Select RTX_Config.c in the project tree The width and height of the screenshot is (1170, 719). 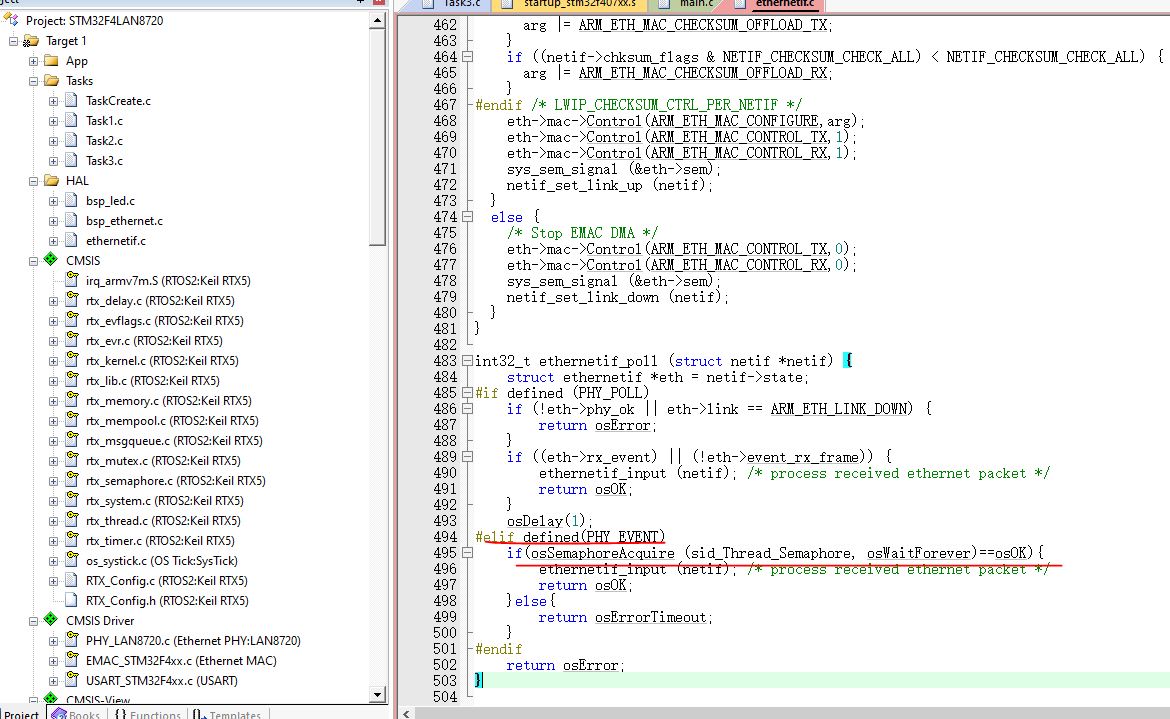[x=166, y=580]
